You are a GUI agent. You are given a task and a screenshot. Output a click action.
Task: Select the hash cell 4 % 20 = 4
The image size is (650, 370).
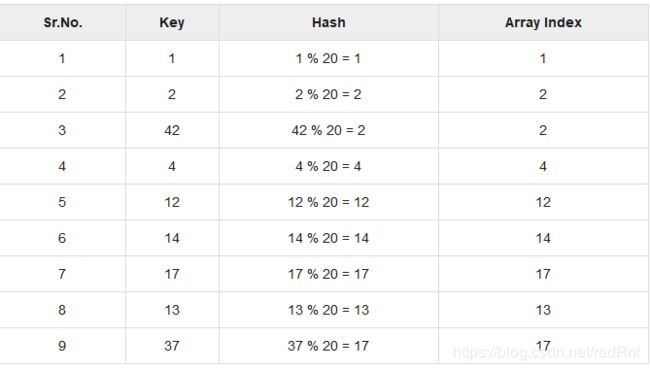328,167
